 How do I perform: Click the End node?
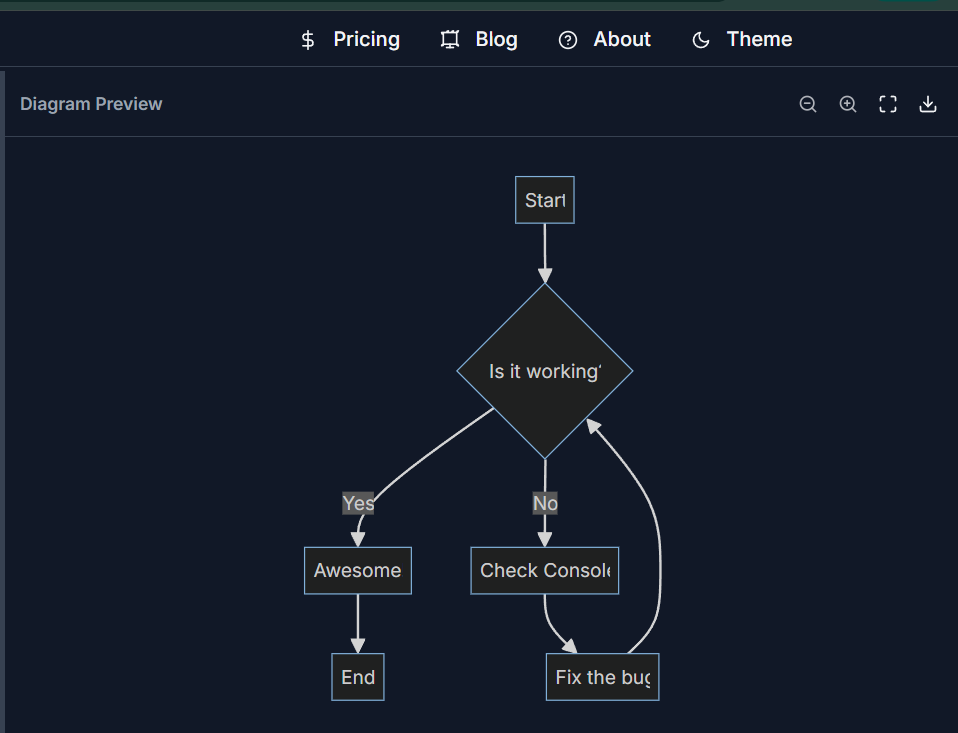click(358, 677)
